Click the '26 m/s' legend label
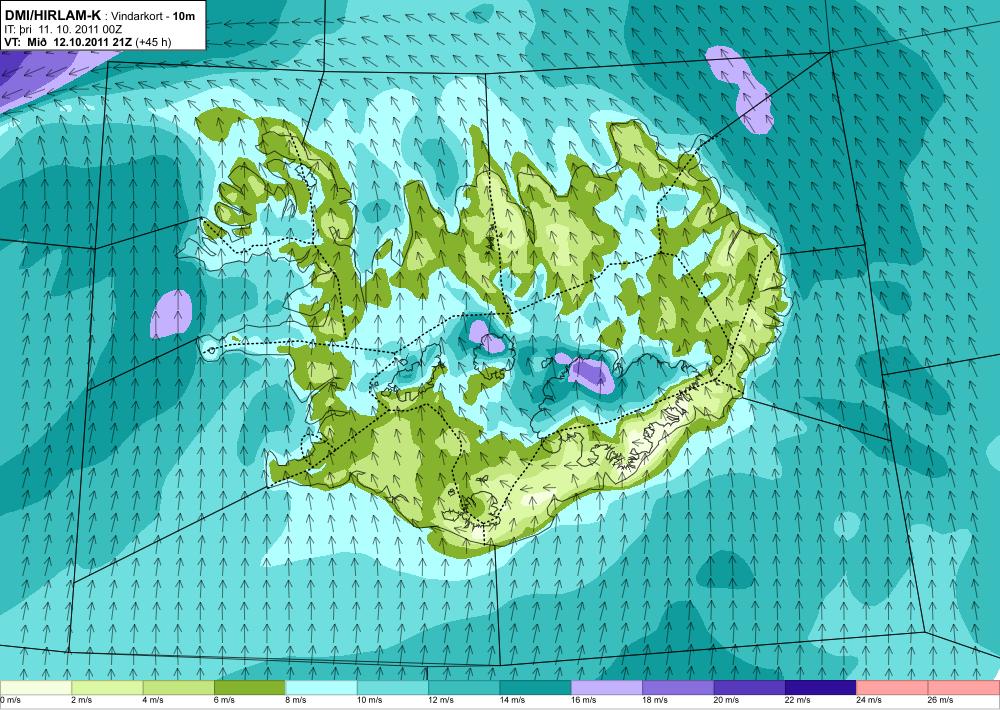Image resolution: width=1000 pixels, height=710 pixels. [x=941, y=700]
